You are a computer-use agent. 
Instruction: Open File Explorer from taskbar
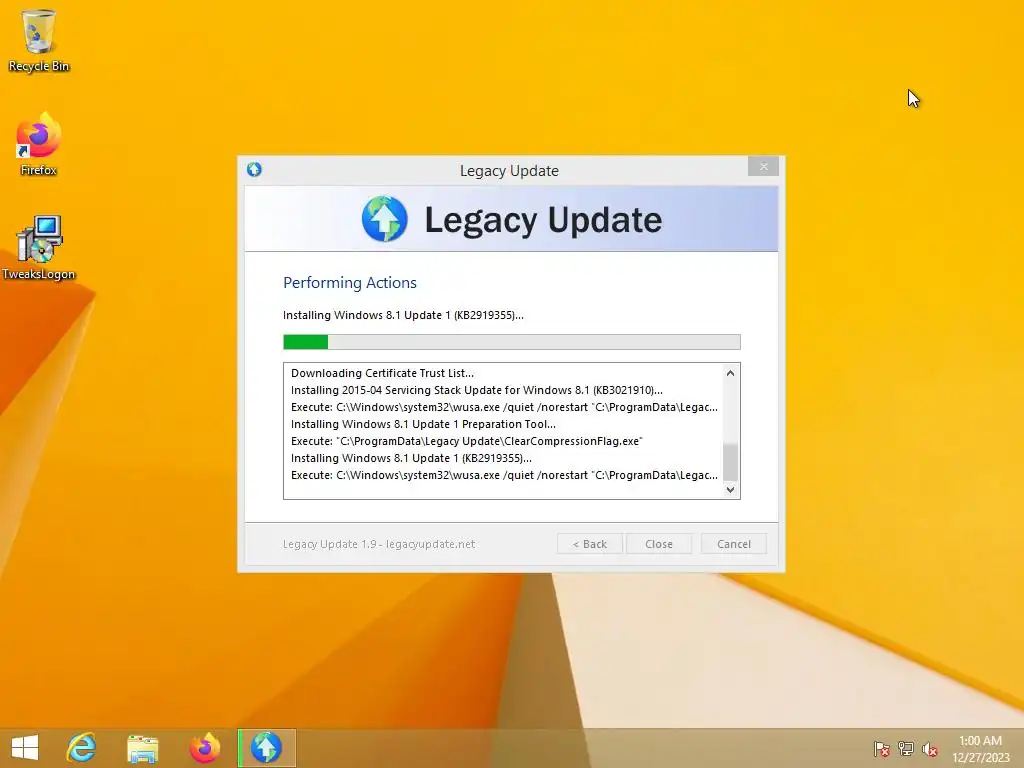coord(142,748)
